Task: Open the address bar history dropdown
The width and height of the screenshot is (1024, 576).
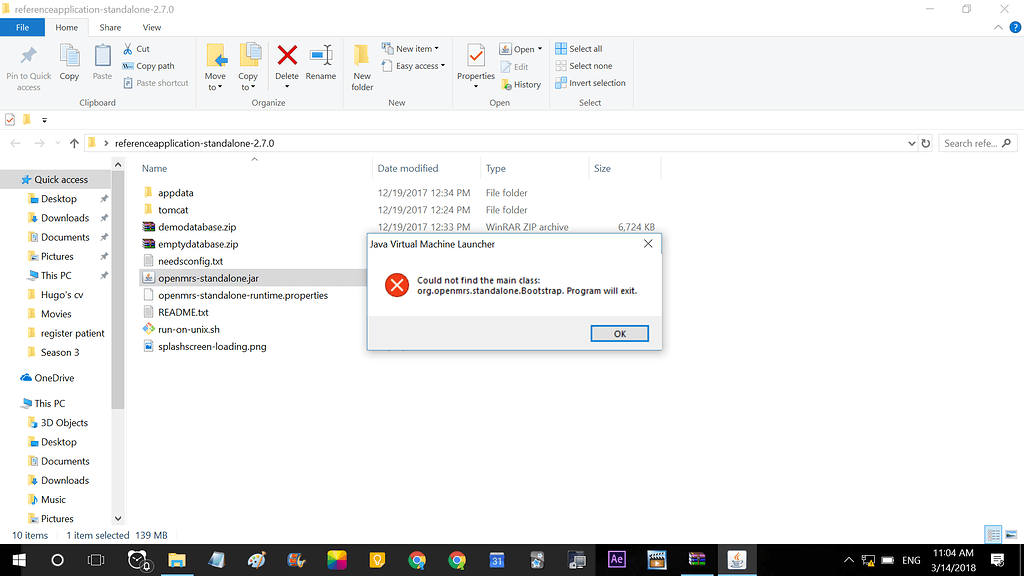Action: click(911, 143)
